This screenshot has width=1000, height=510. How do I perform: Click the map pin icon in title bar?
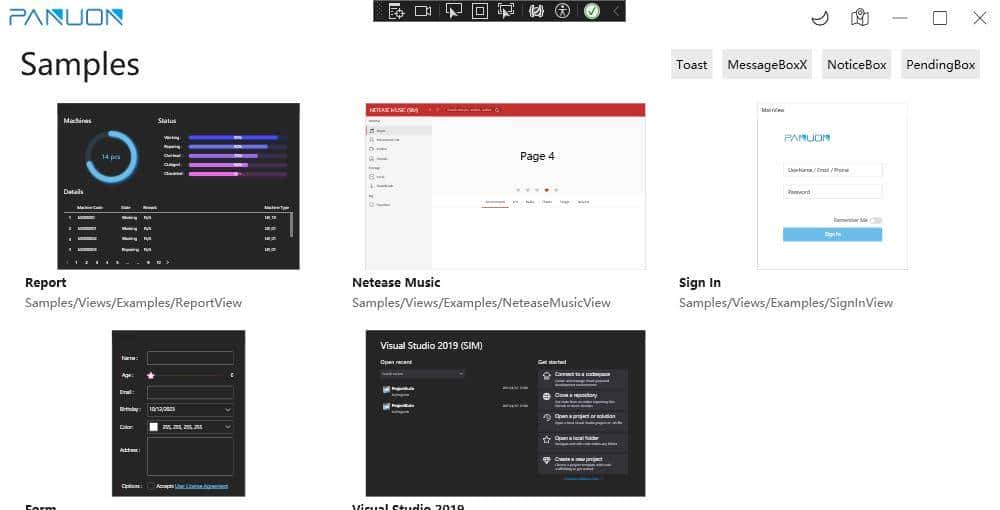pyautogui.click(x=860, y=18)
